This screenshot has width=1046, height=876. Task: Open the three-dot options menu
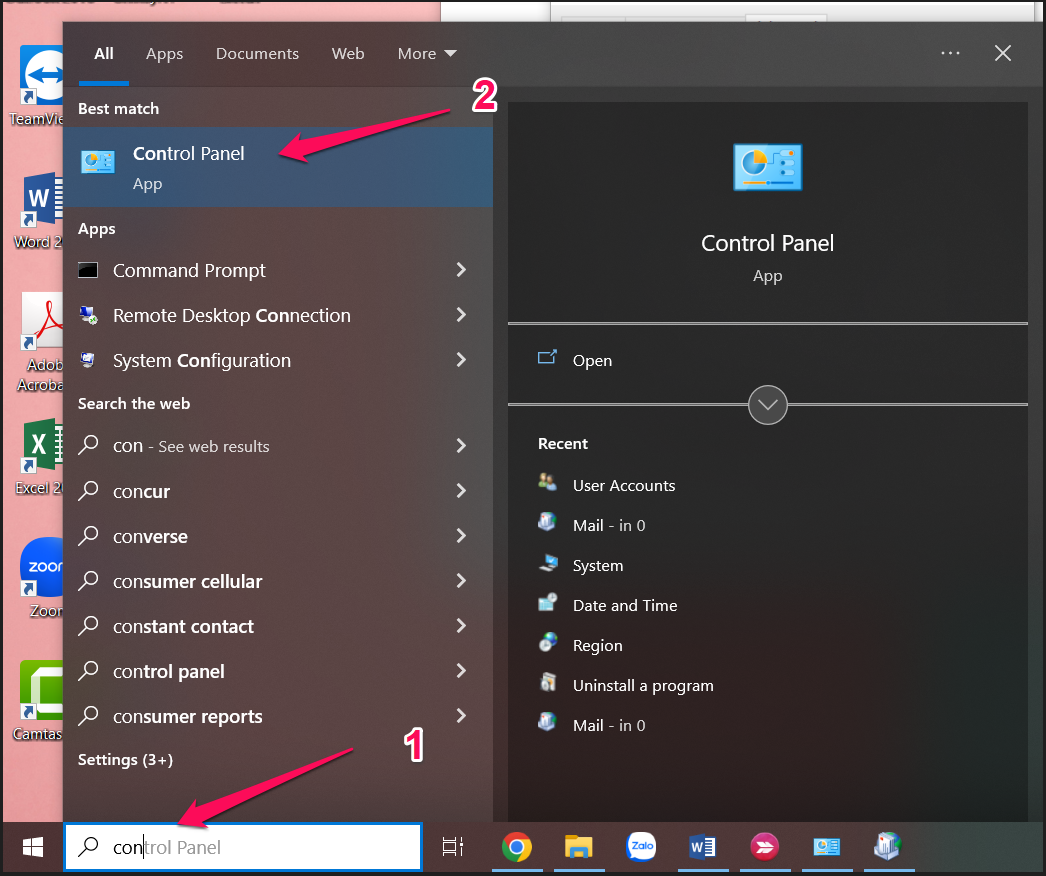[x=949, y=53]
